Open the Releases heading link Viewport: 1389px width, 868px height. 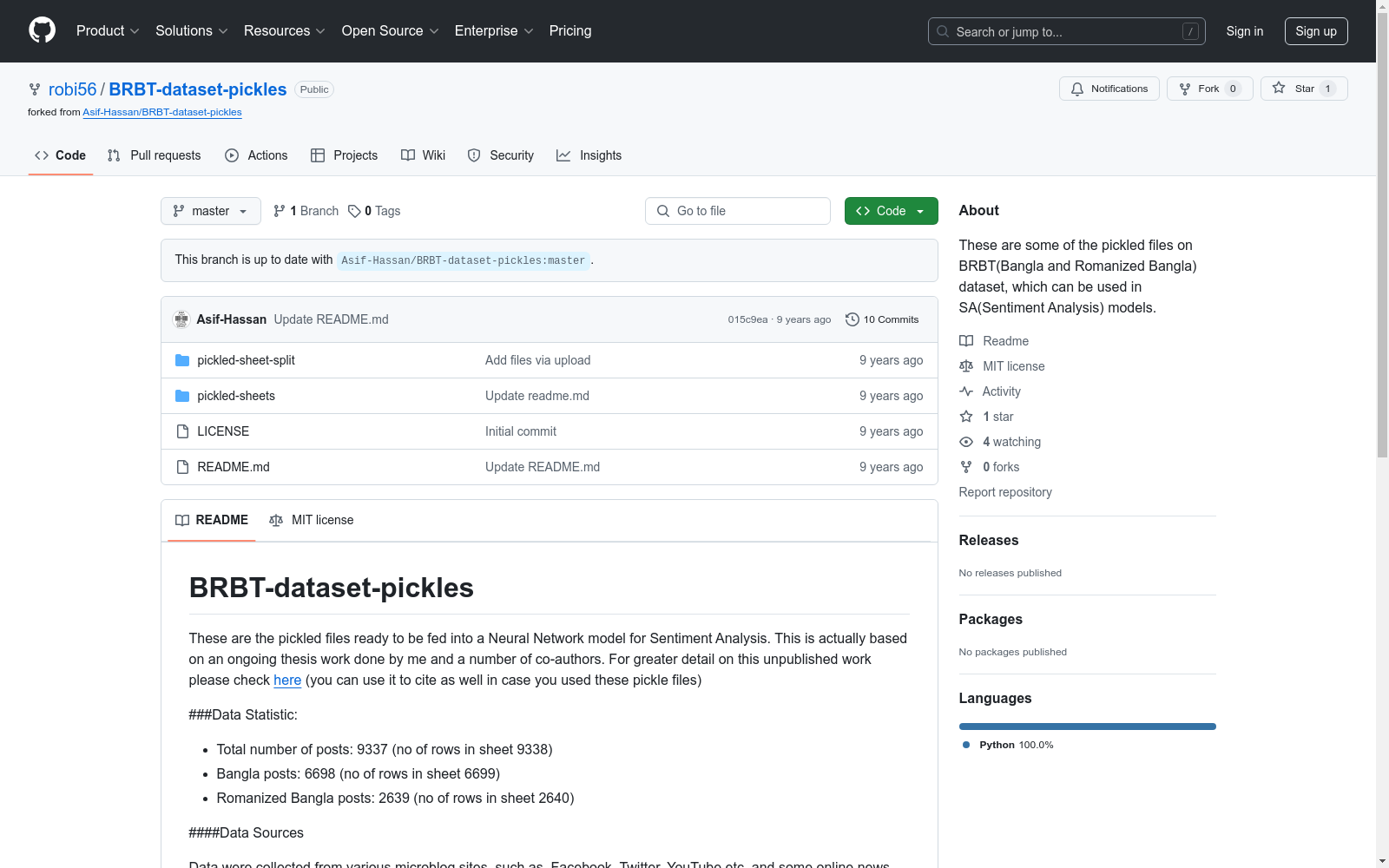tap(989, 540)
